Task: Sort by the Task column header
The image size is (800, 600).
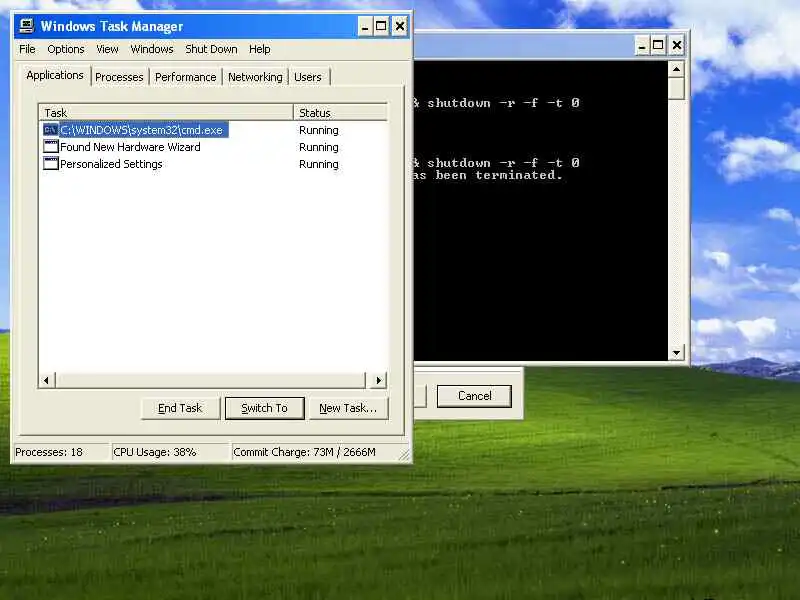Action: (x=166, y=113)
